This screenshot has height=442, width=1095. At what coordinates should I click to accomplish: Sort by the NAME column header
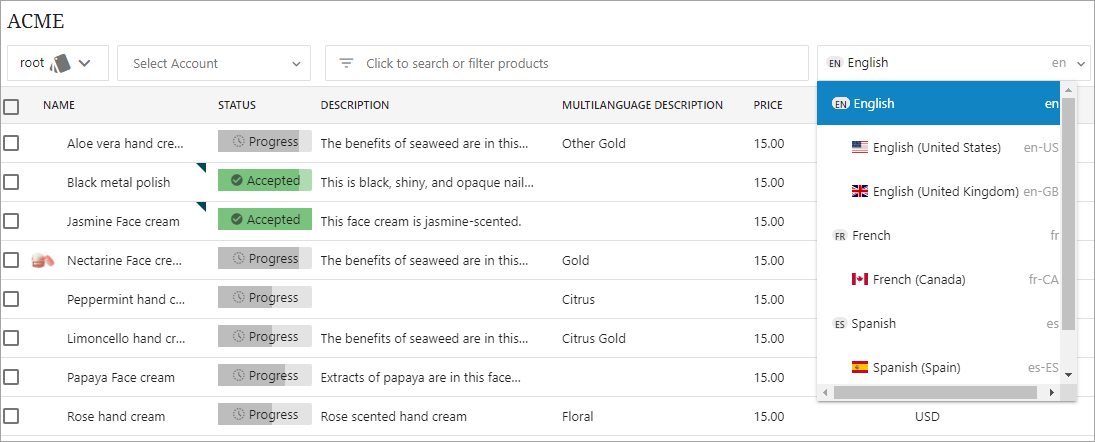coord(59,105)
